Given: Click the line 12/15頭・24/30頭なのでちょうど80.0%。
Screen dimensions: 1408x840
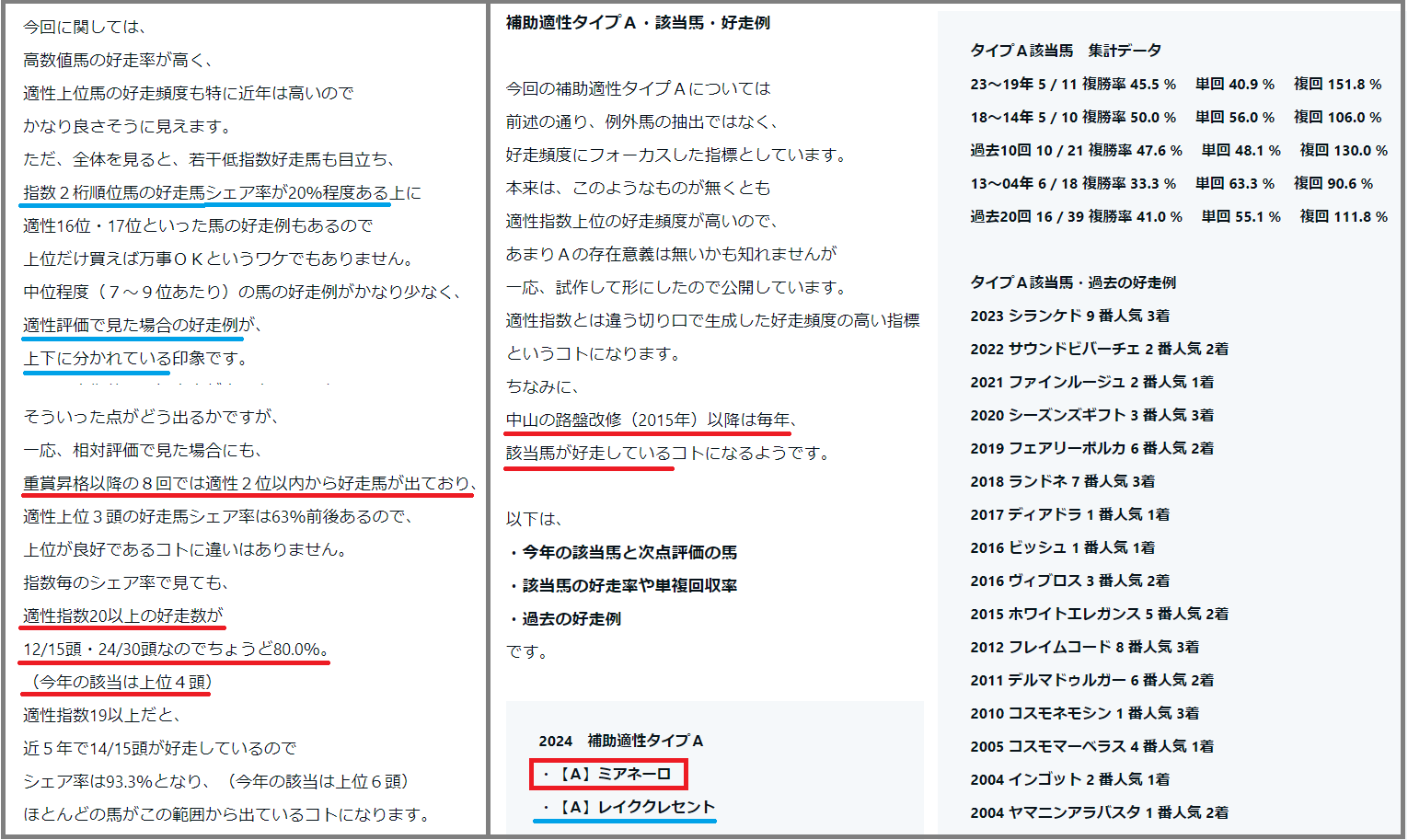Looking at the screenshot, I should point(176,649).
